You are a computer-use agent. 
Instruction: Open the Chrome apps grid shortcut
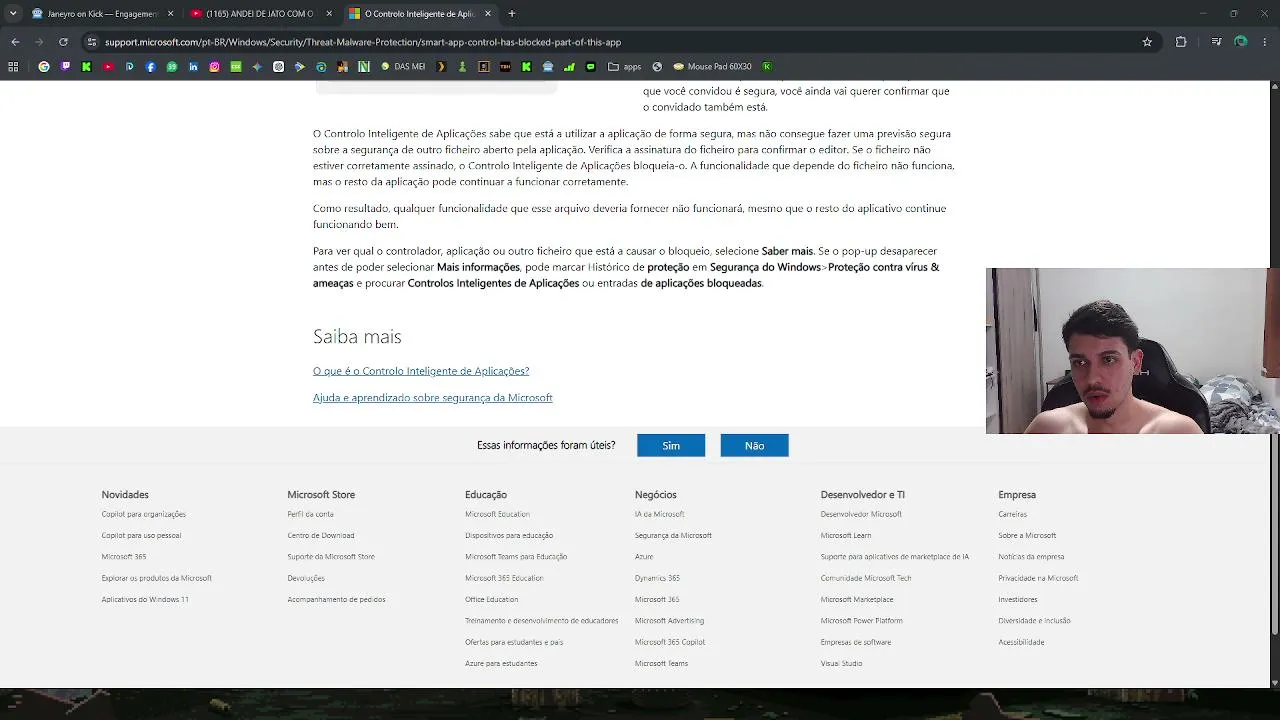coord(13,67)
